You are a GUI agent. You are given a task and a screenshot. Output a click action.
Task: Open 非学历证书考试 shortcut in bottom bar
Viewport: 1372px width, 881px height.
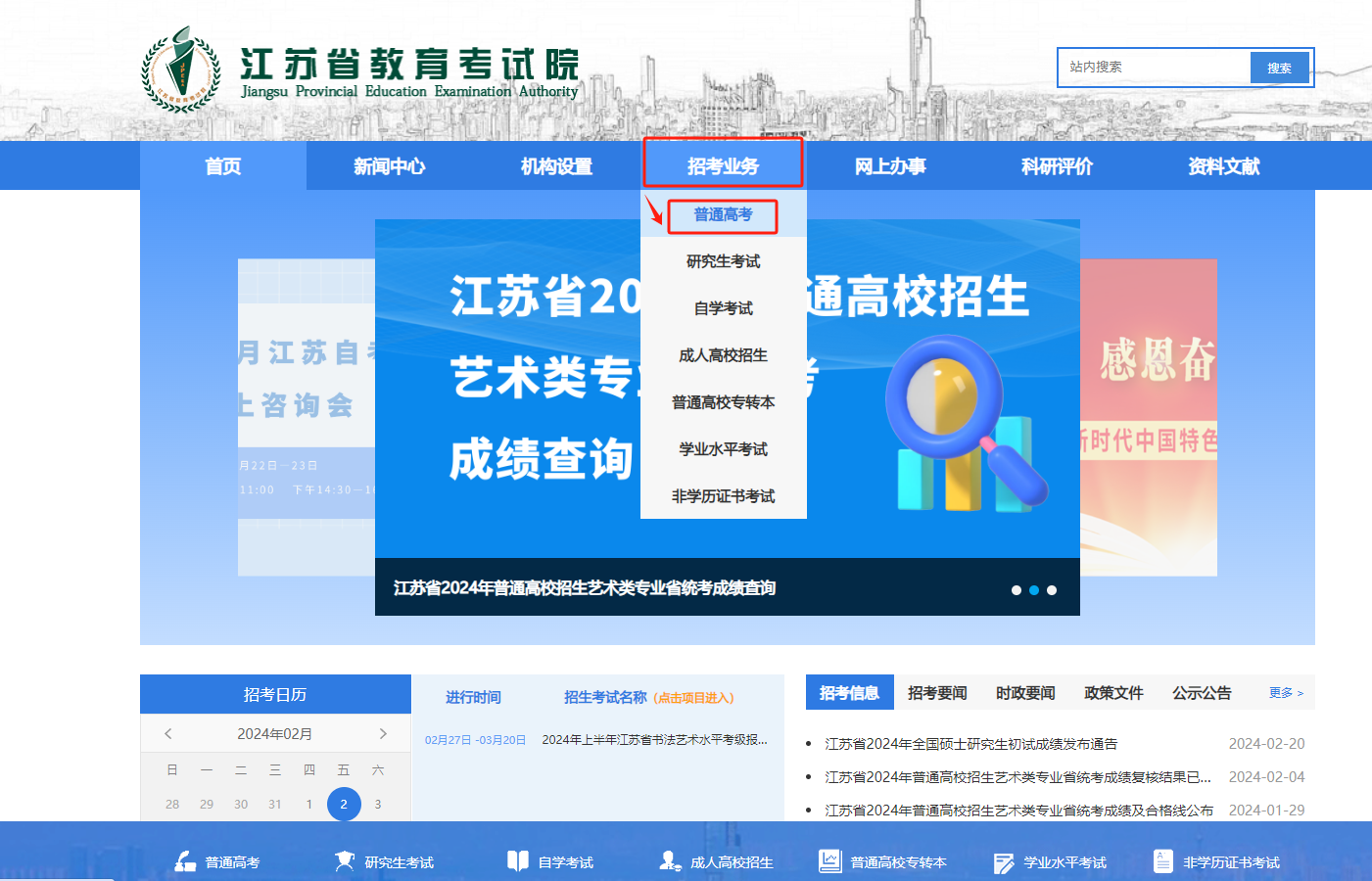point(1216,861)
